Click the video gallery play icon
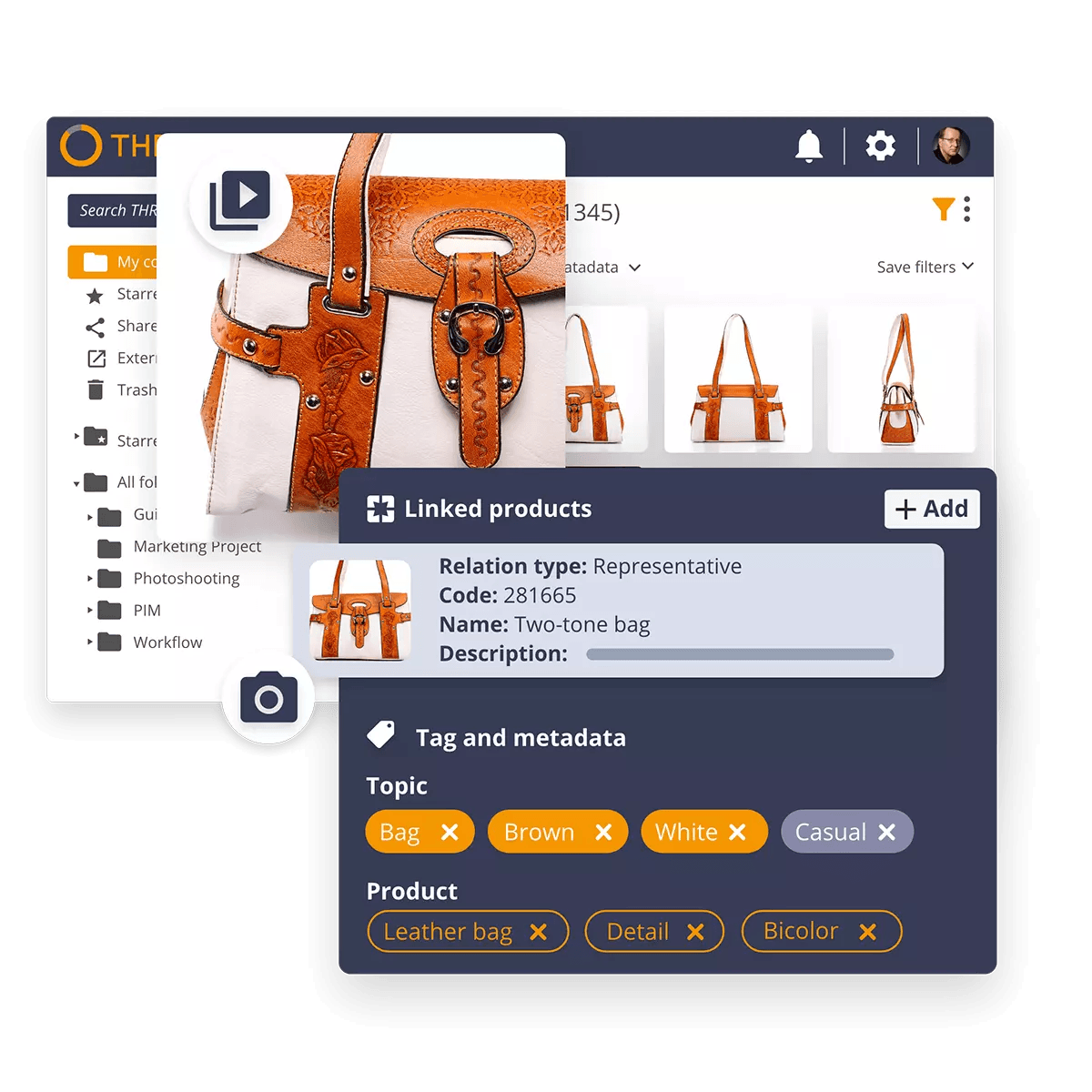 point(240,200)
